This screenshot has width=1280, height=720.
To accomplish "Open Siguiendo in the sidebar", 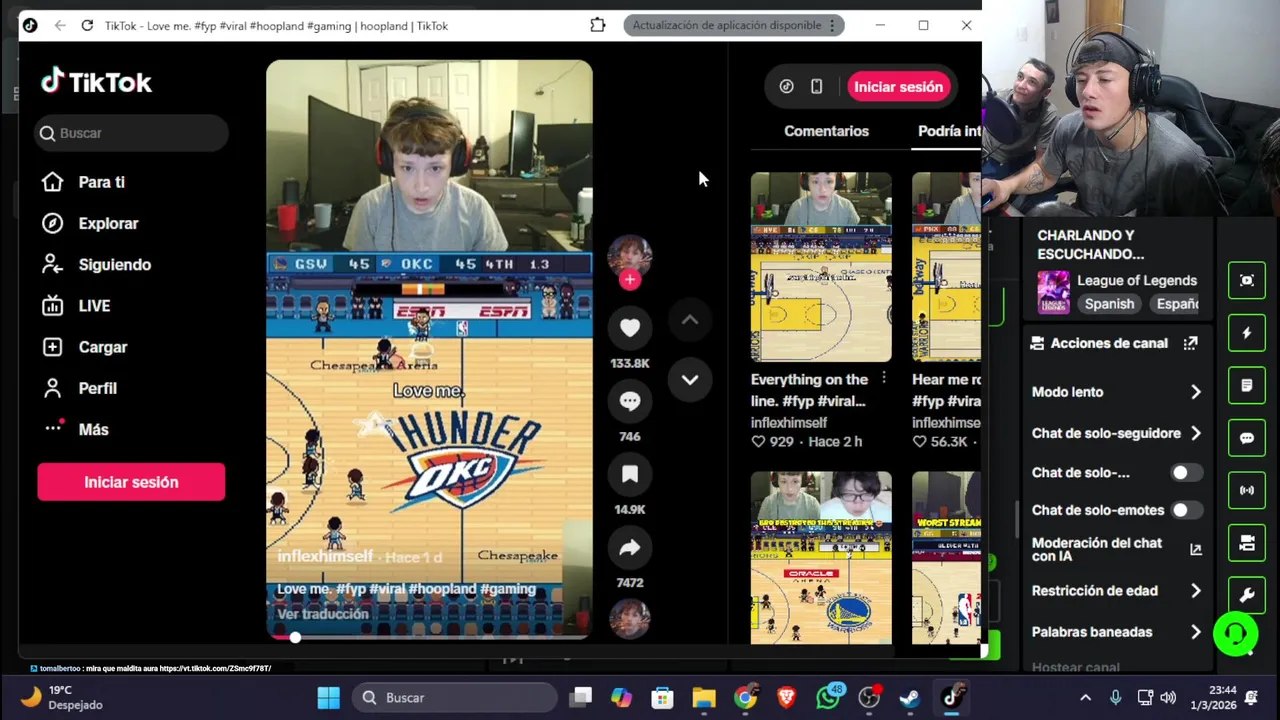I will (x=96, y=264).
